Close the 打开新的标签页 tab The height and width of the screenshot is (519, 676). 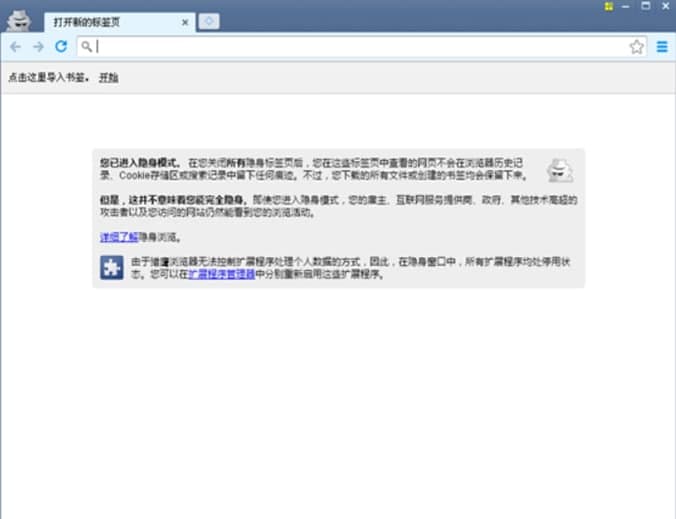click(185, 22)
